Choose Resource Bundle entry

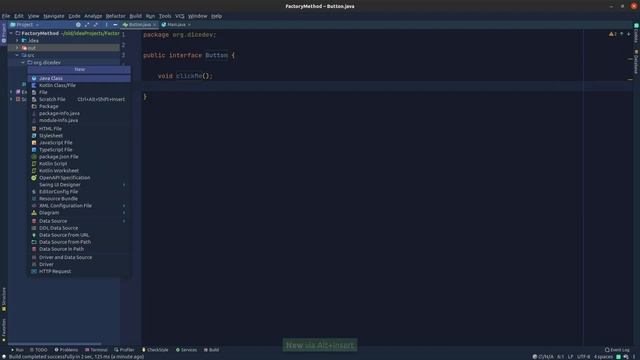tap(79, 198)
